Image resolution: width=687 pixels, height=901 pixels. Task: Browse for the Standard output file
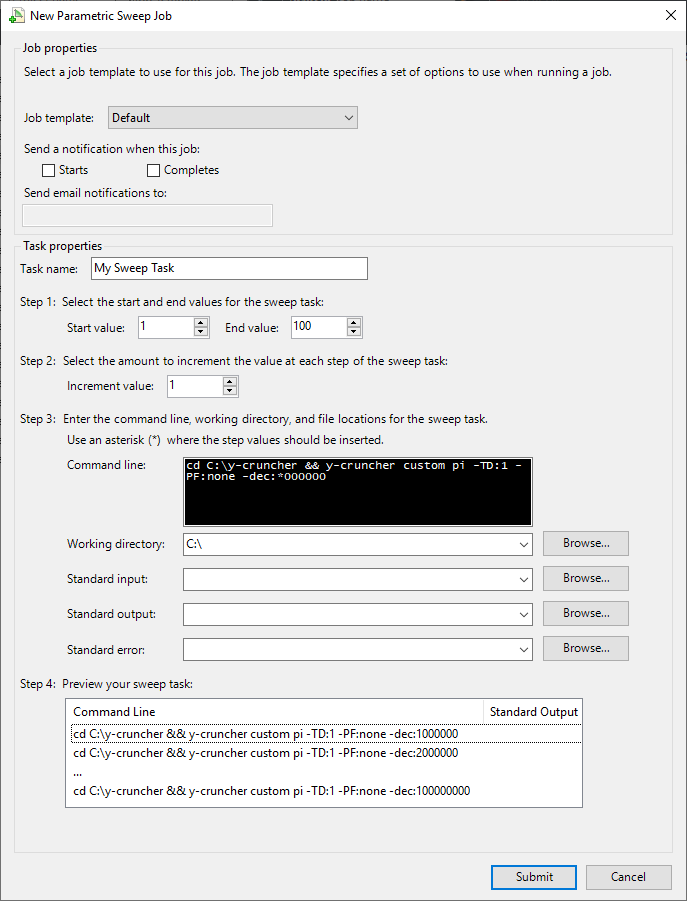[x=586, y=614]
